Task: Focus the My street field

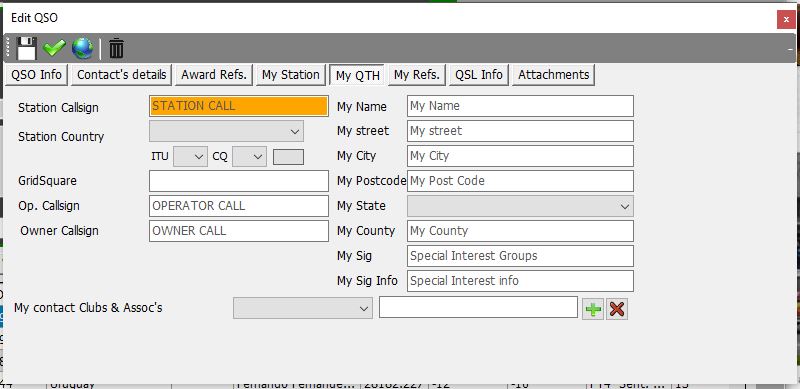Action: coord(520,131)
